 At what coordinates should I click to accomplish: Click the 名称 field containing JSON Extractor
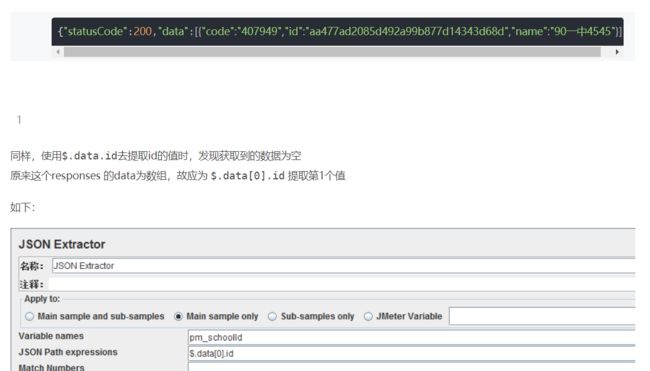[344, 266]
